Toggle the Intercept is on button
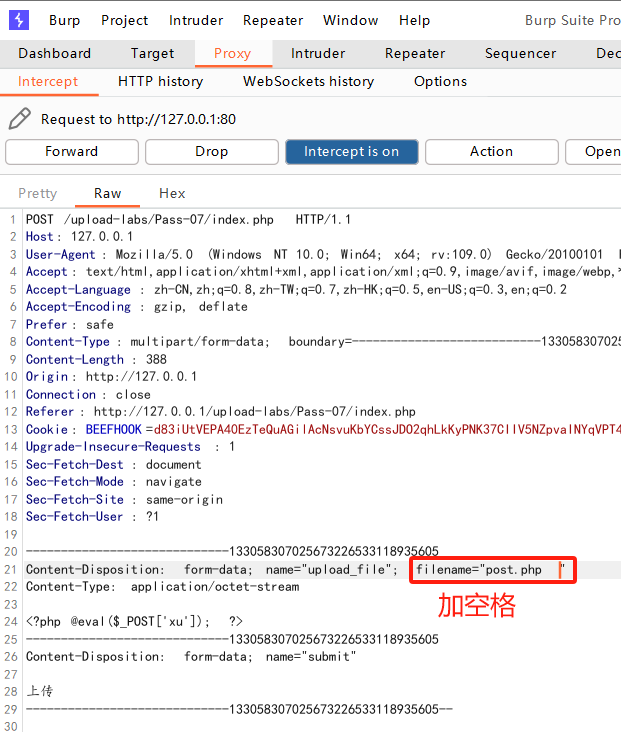This screenshot has height=732, width=621. click(352, 152)
